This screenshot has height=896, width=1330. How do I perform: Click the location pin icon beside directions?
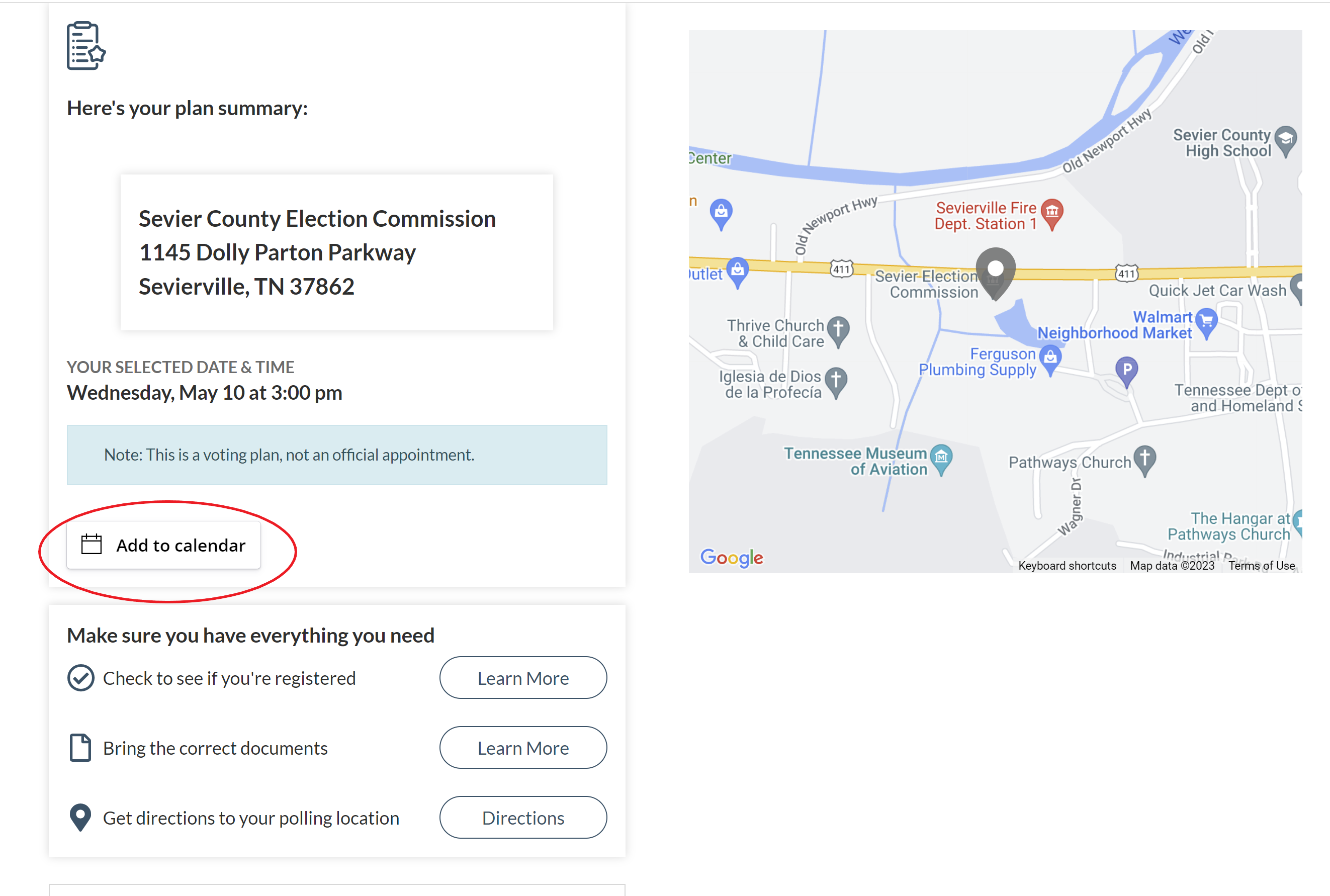click(x=80, y=818)
